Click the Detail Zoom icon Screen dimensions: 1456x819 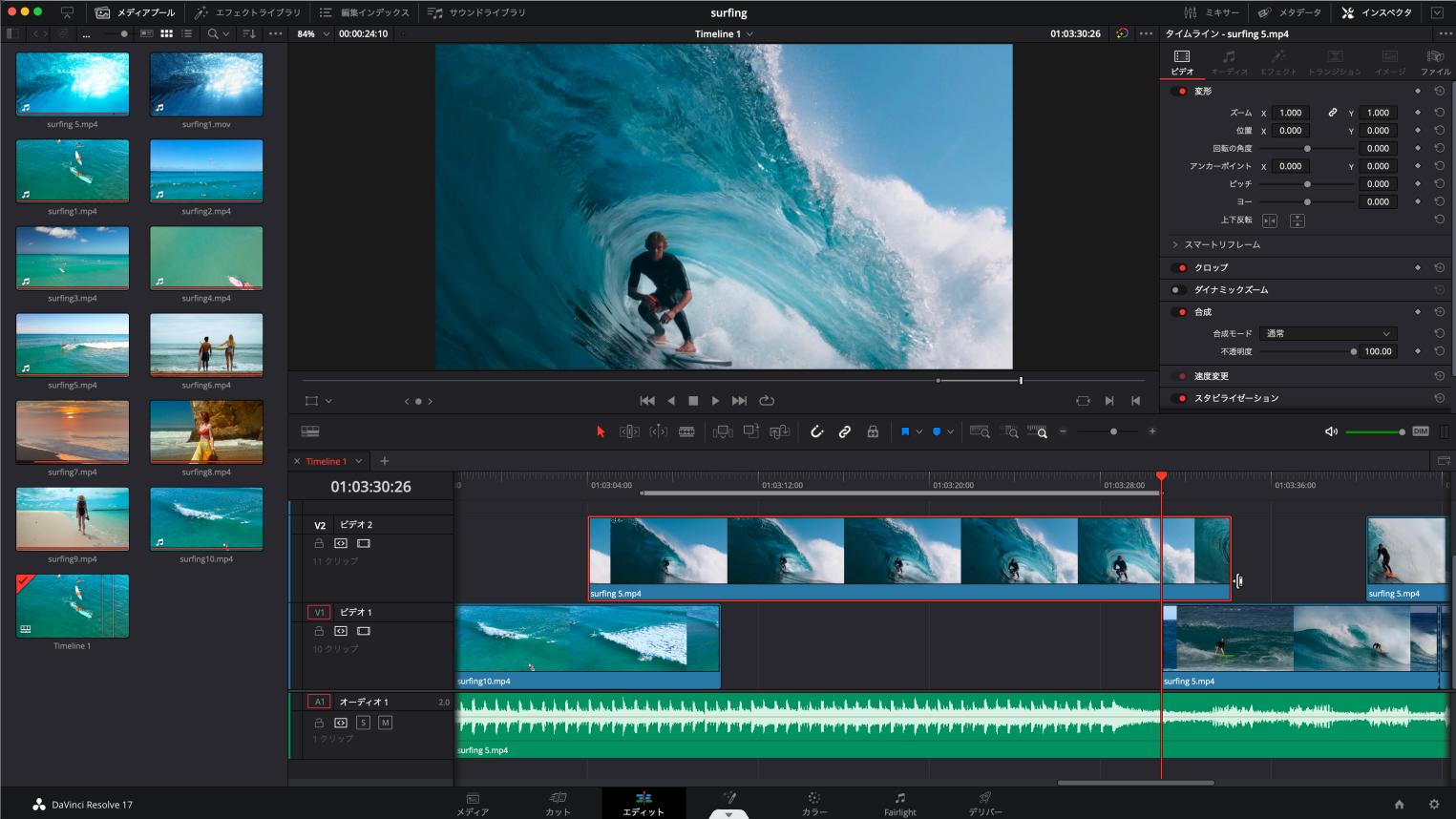pyautogui.click(x=1009, y=431)
